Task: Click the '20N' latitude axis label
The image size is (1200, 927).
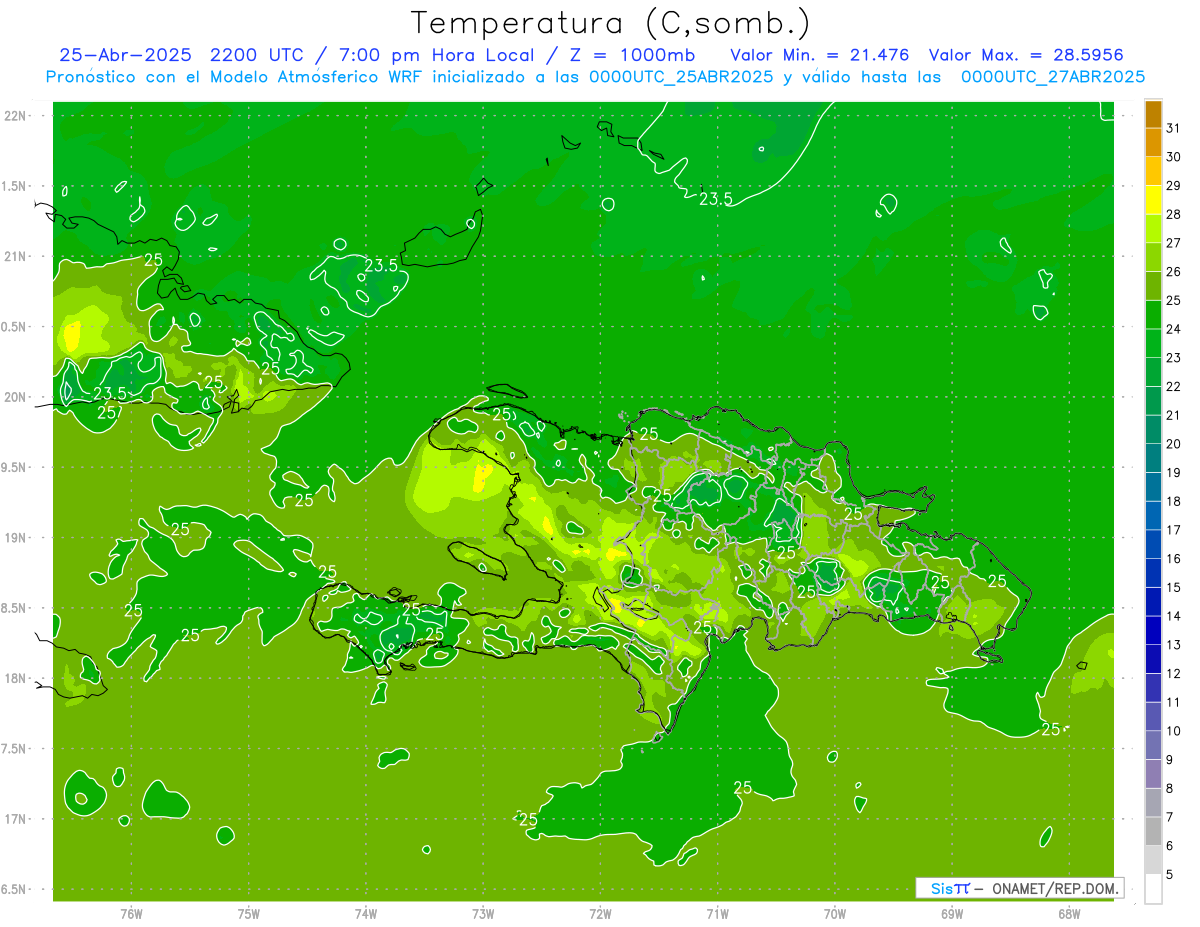Action: pyautogui.click(x=15, y=397)
